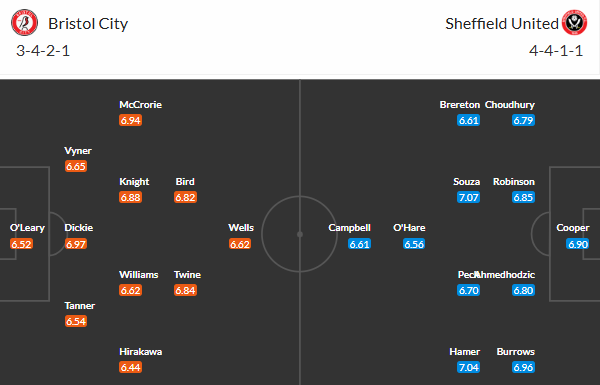
Task: Click player Twine's name
Action: click(x=187, y=275)
